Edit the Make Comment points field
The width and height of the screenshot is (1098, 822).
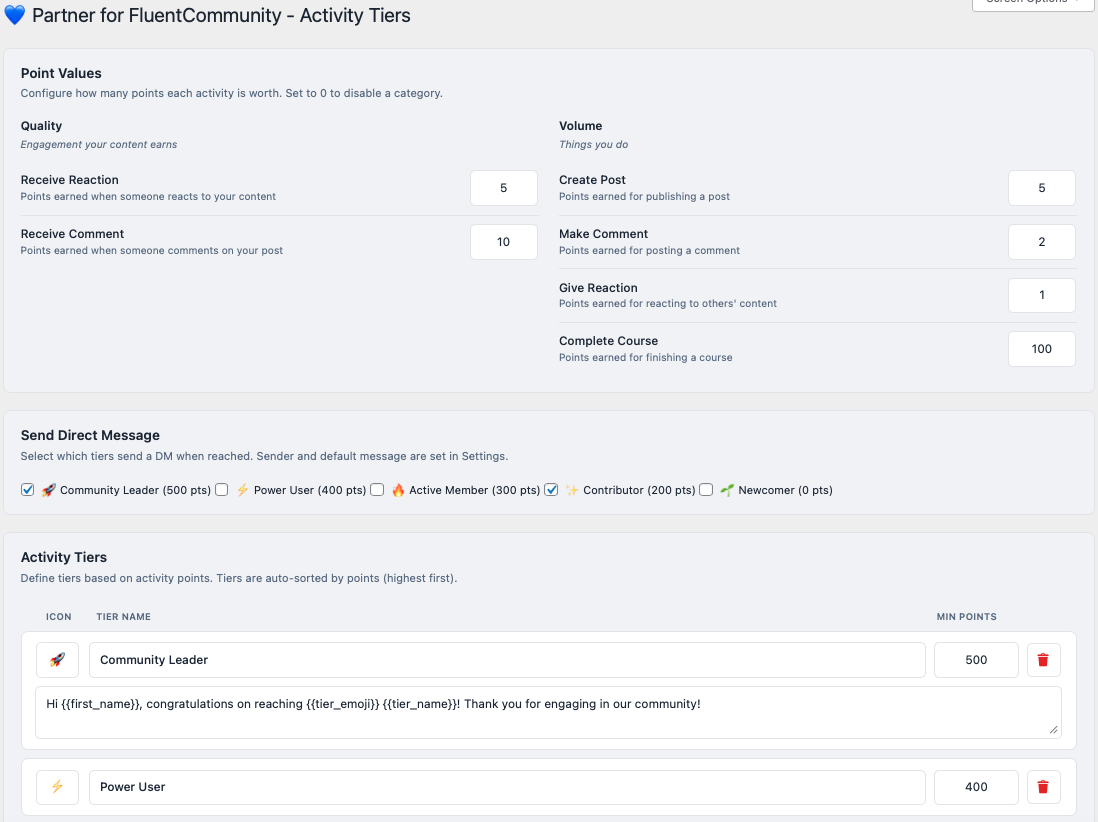tap(1041, 242)
